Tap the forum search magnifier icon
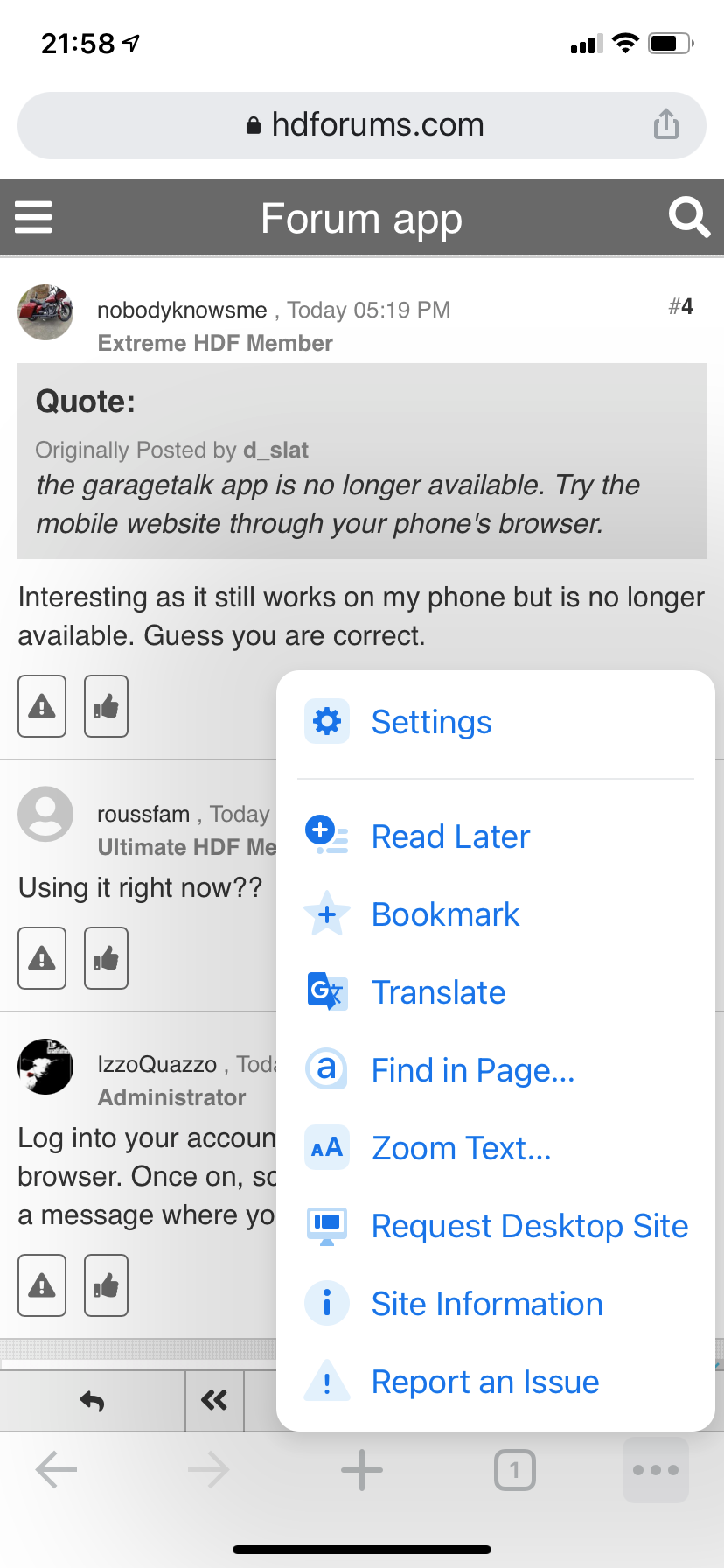This screenshot has height=1568, width=724. point(688,217)
